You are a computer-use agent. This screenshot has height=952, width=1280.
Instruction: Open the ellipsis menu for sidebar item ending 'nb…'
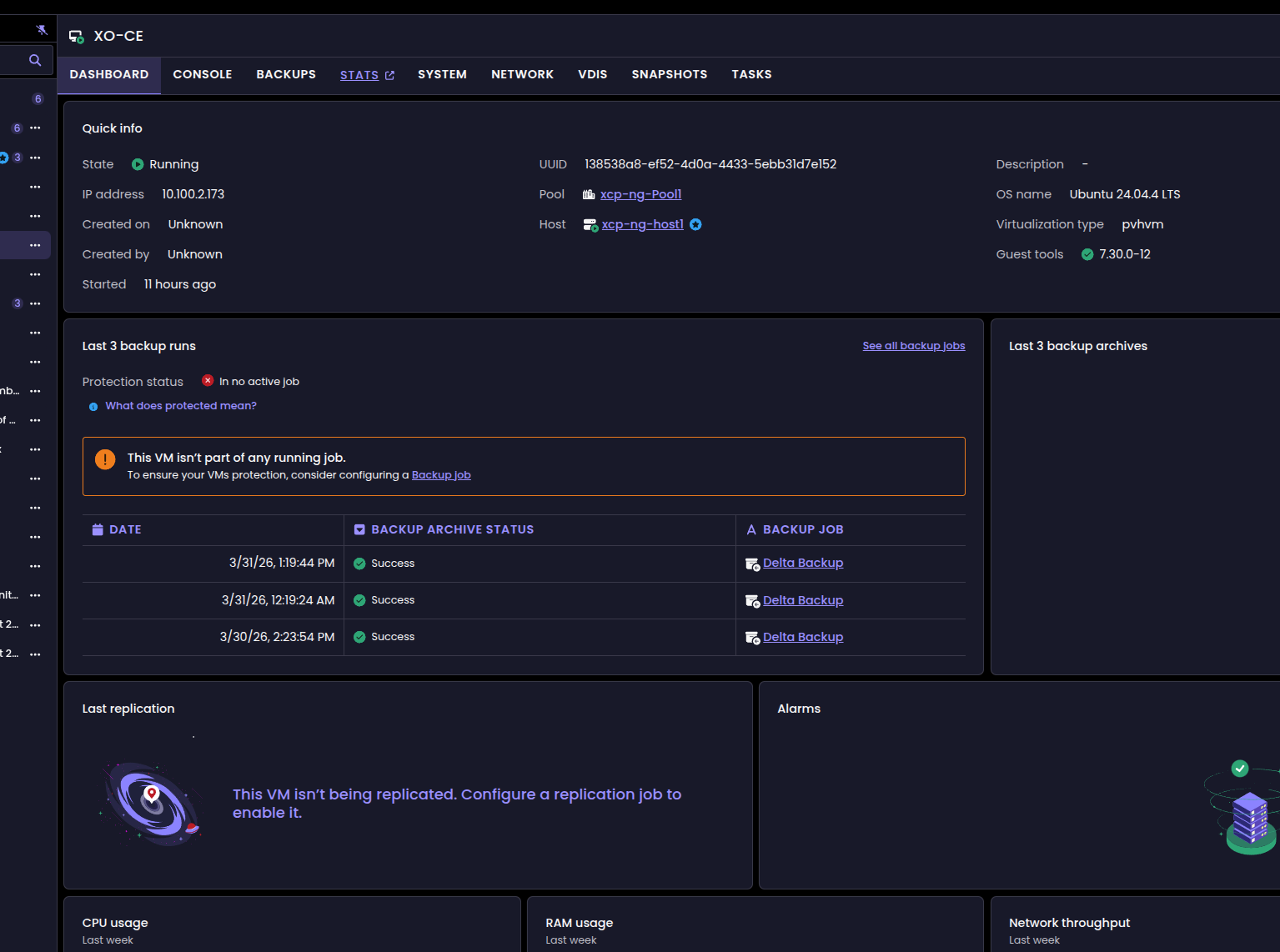(x=35, y=391)
